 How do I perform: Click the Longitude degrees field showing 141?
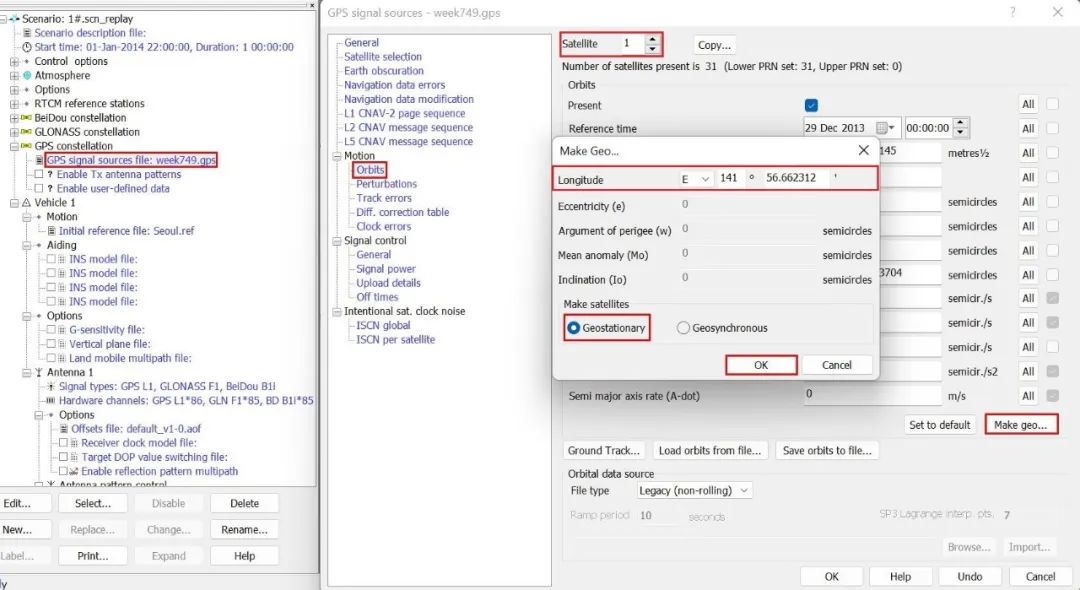coord(729,179)
